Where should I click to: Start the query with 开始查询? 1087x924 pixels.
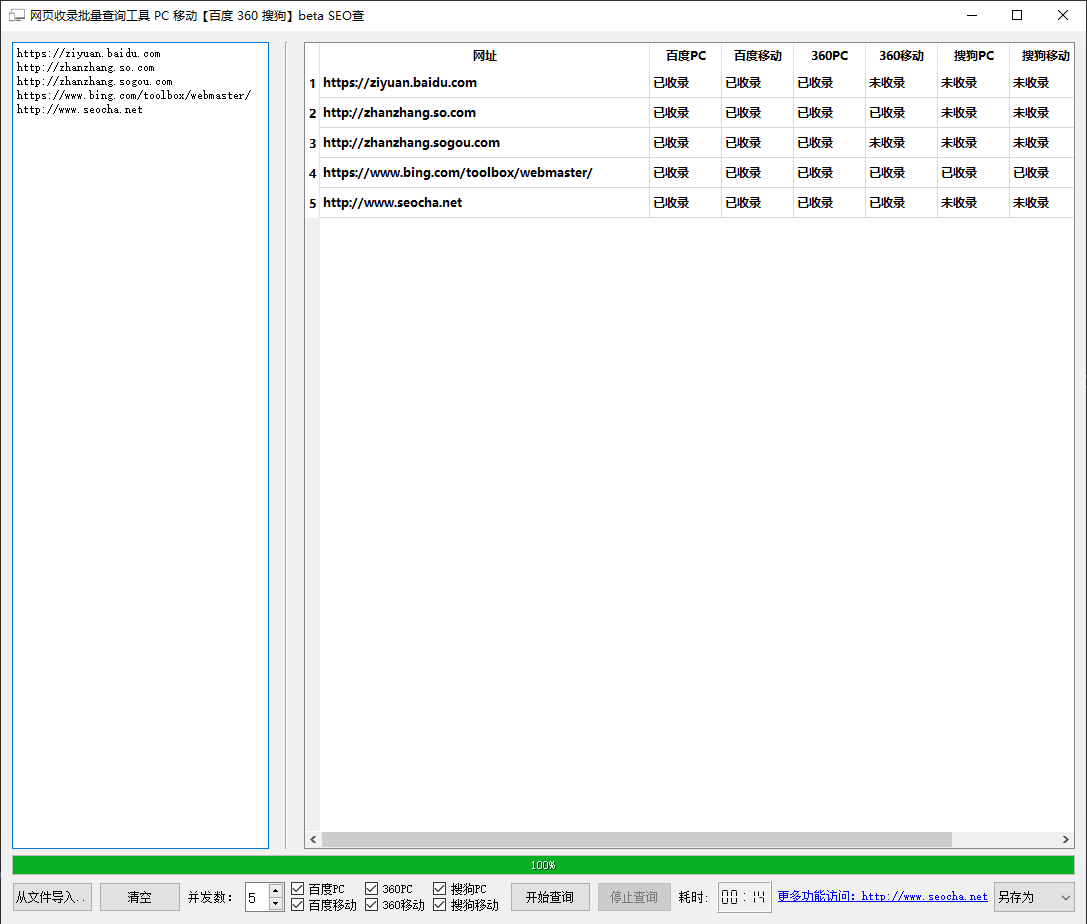[x=550, y=897]
